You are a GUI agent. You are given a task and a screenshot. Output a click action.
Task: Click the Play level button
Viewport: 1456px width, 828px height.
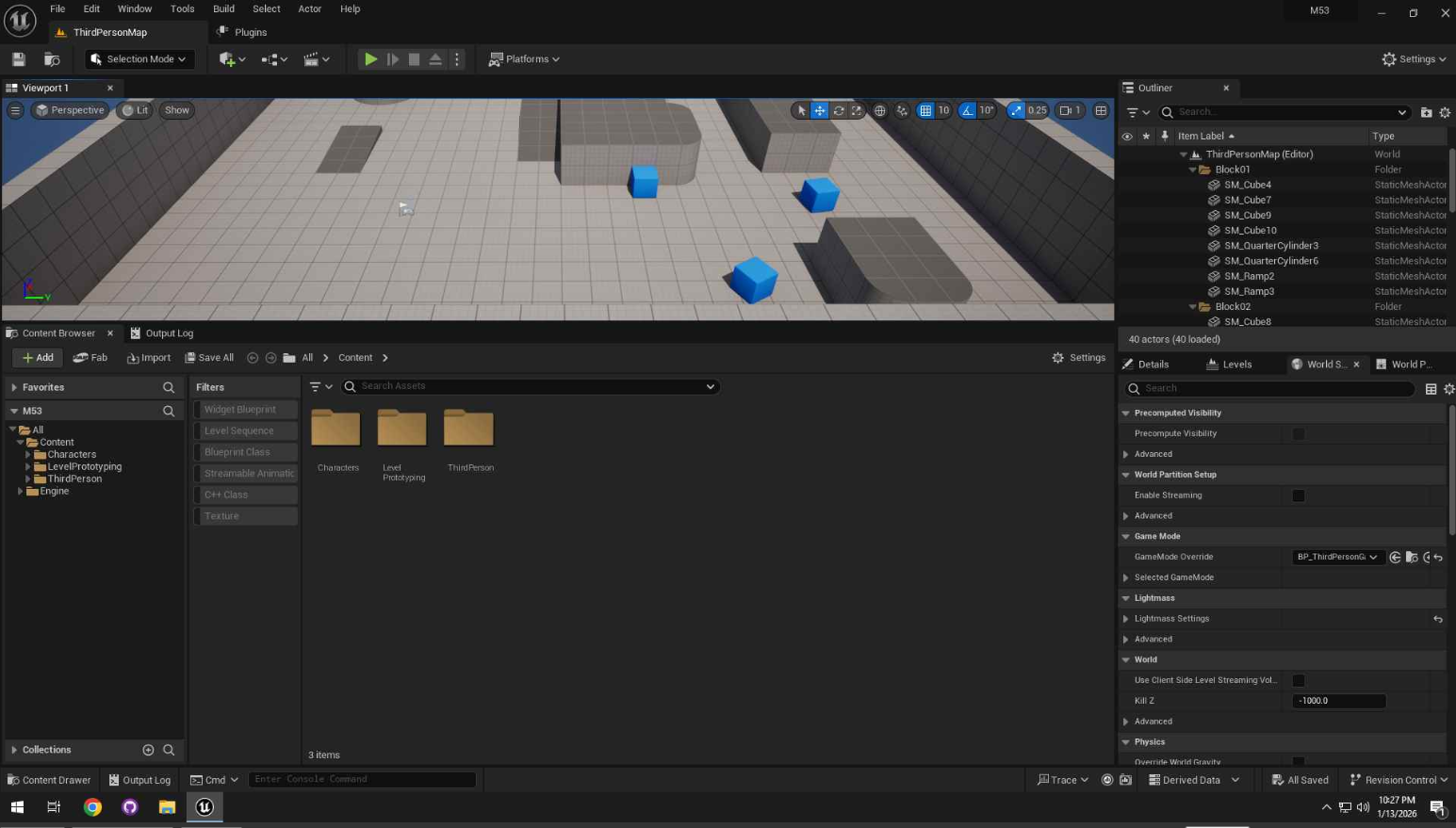370,58
